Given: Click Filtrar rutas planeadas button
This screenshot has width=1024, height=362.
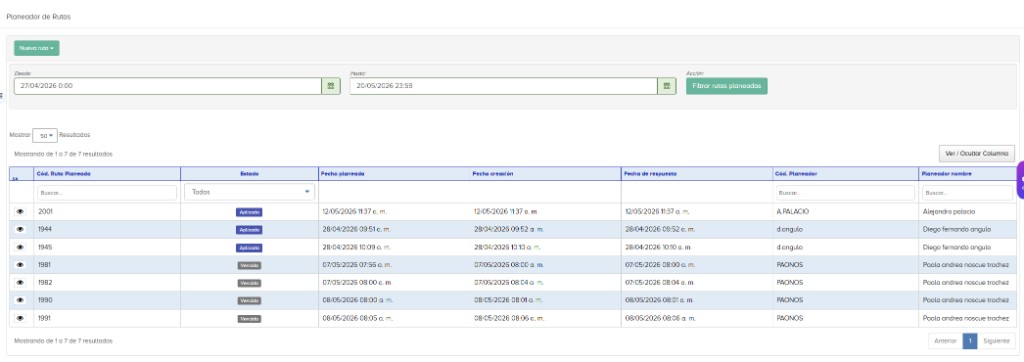Looking at the screenshot, I should (726, 86).
